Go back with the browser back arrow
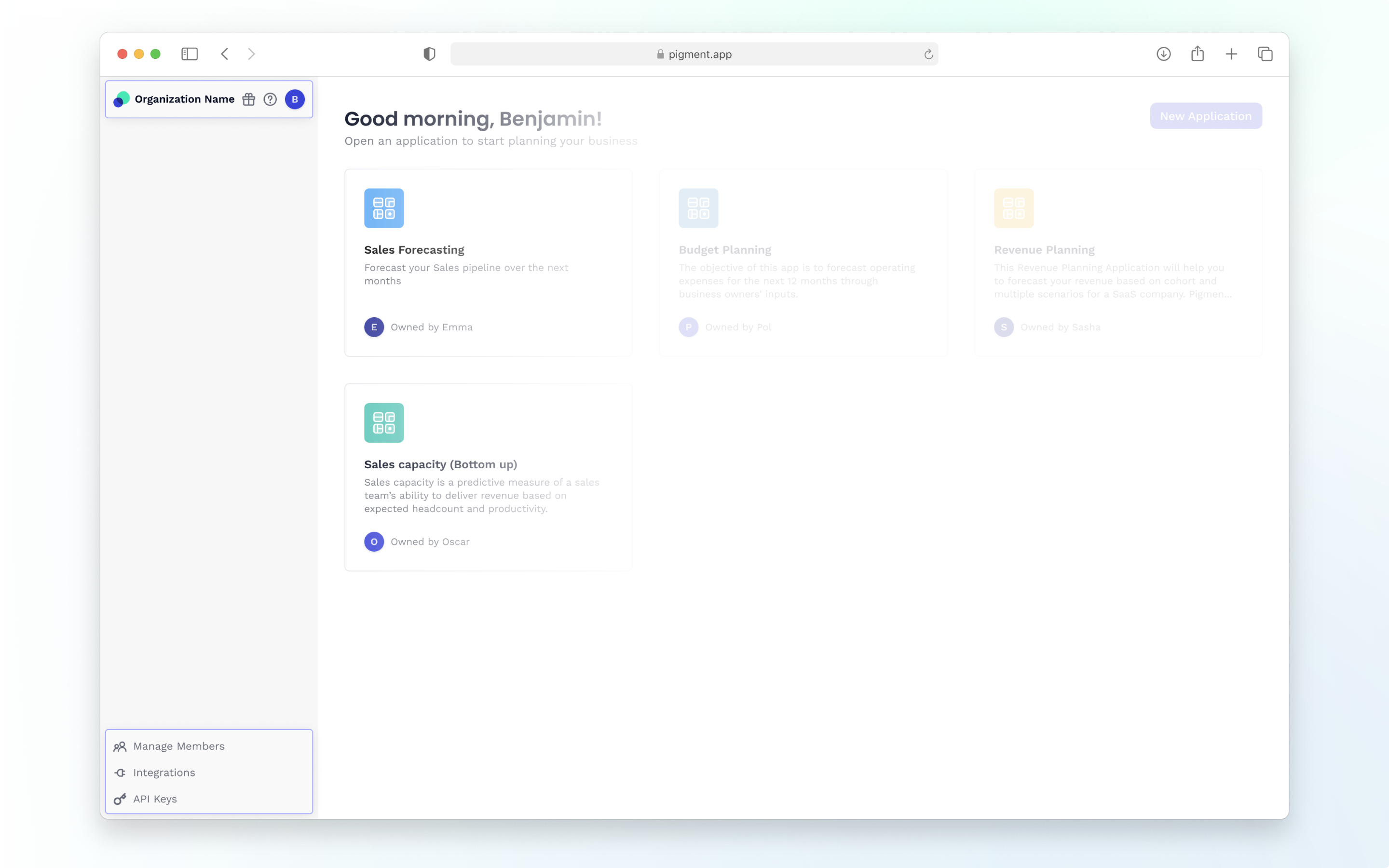The height and width of the screenshot is (868, 1389). tap(224, 54)
